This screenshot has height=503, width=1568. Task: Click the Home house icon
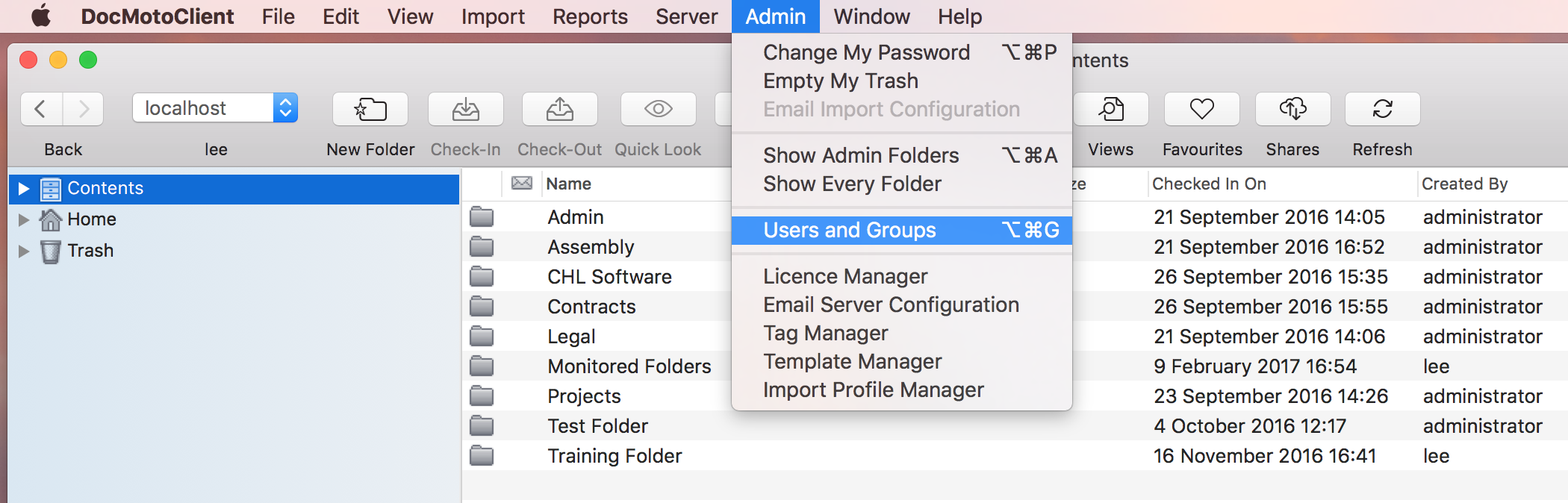[51, 219]
